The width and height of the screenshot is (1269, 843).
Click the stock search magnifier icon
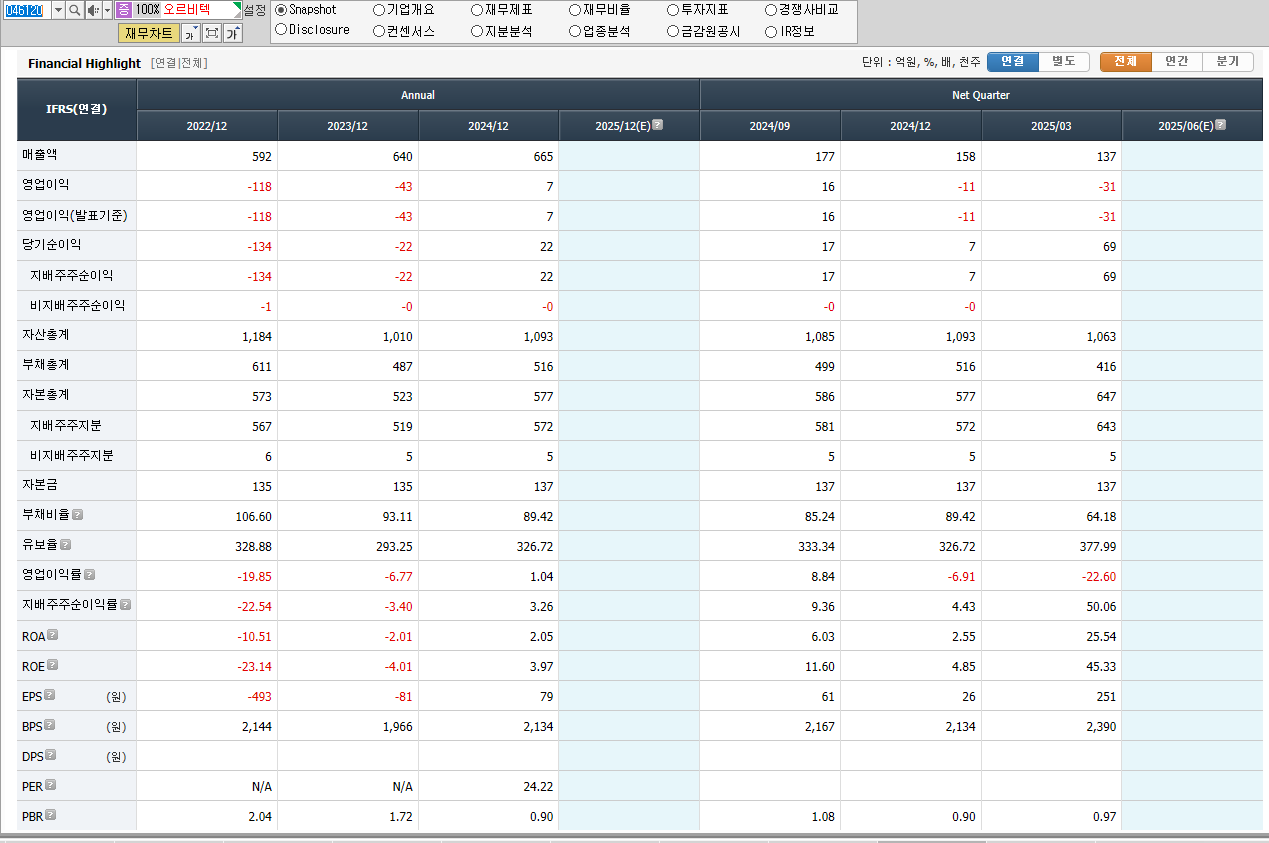coord(75,9)
